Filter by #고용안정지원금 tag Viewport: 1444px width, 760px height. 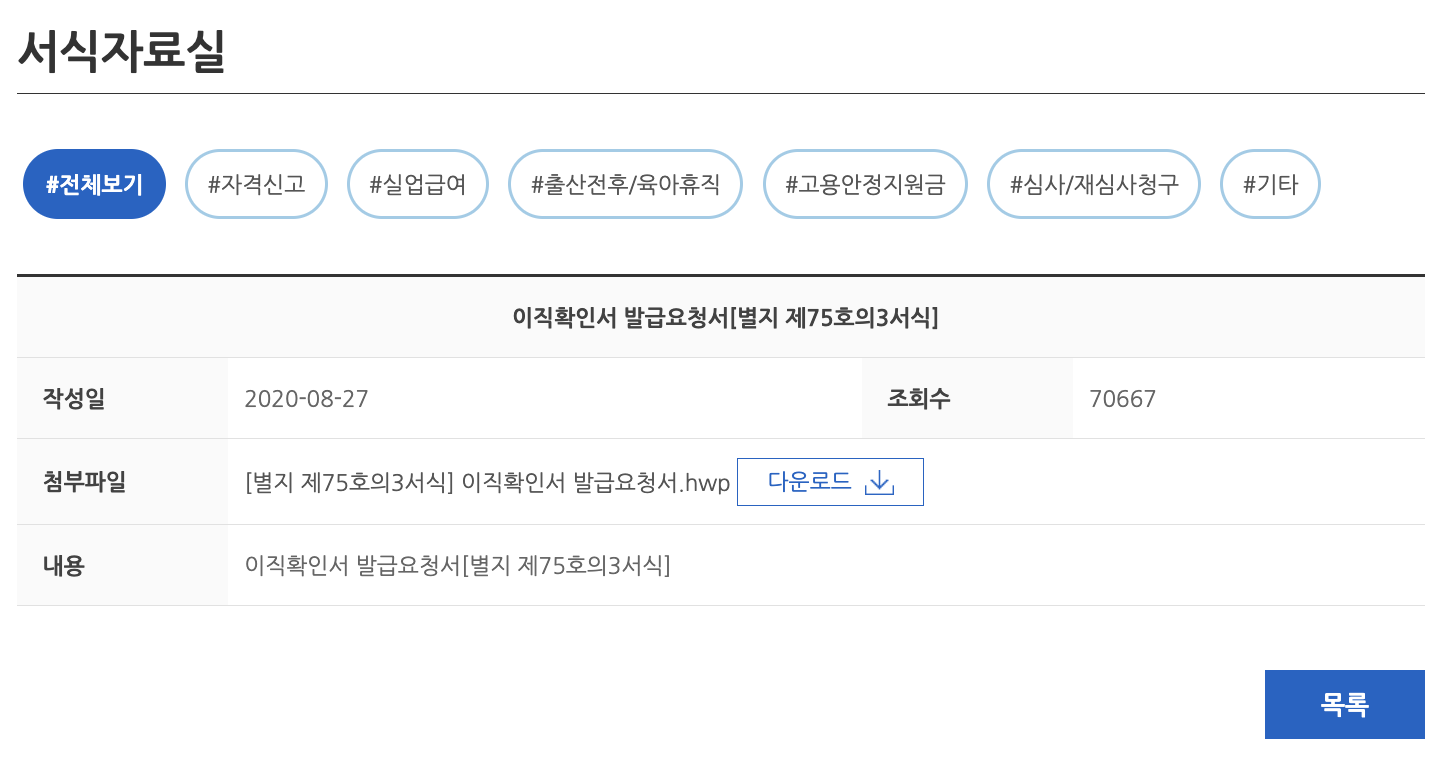pos(865,183)
